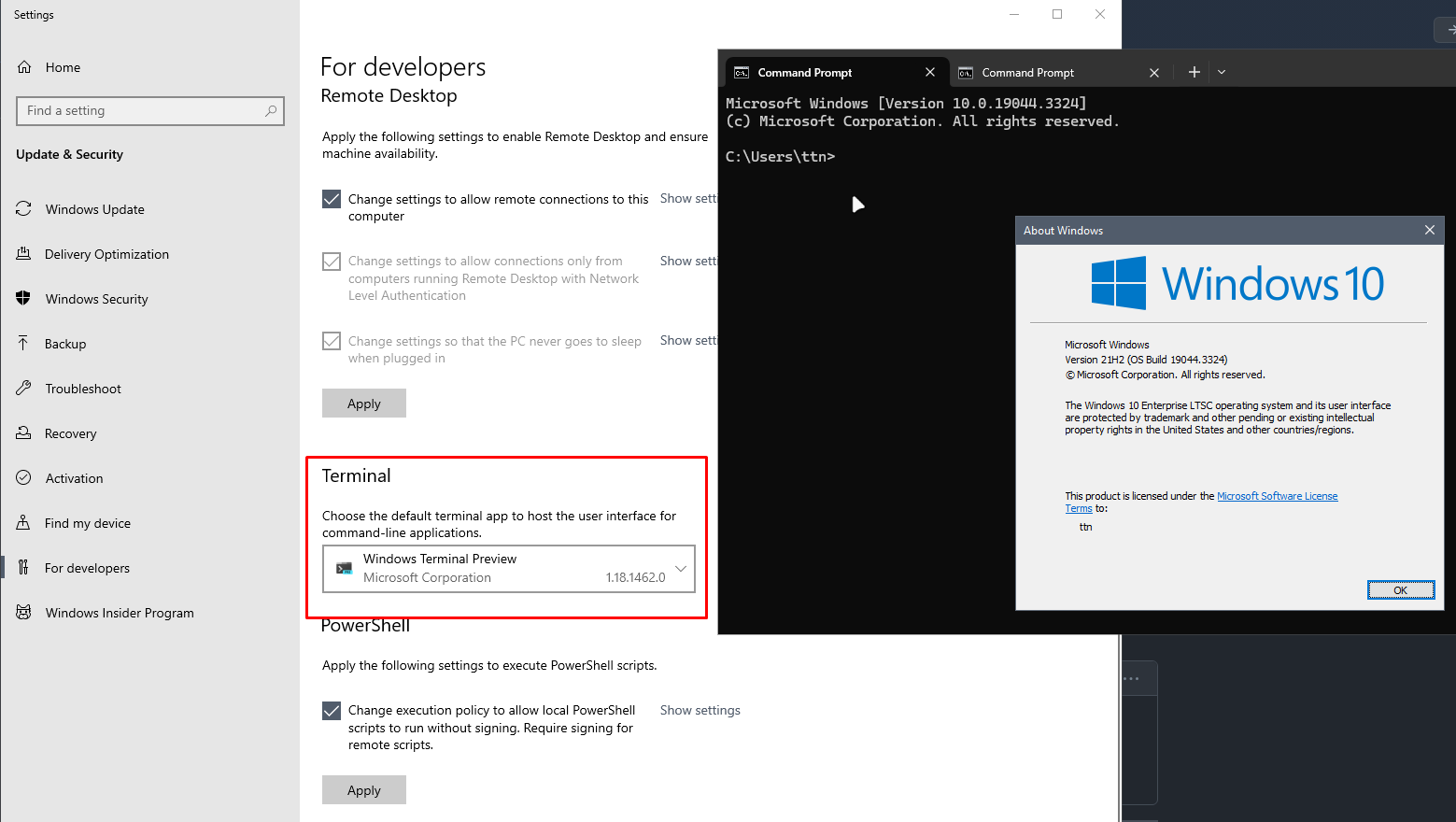Click the Windows Terminal Preview app icon
1456x822 pixels.
345,568
